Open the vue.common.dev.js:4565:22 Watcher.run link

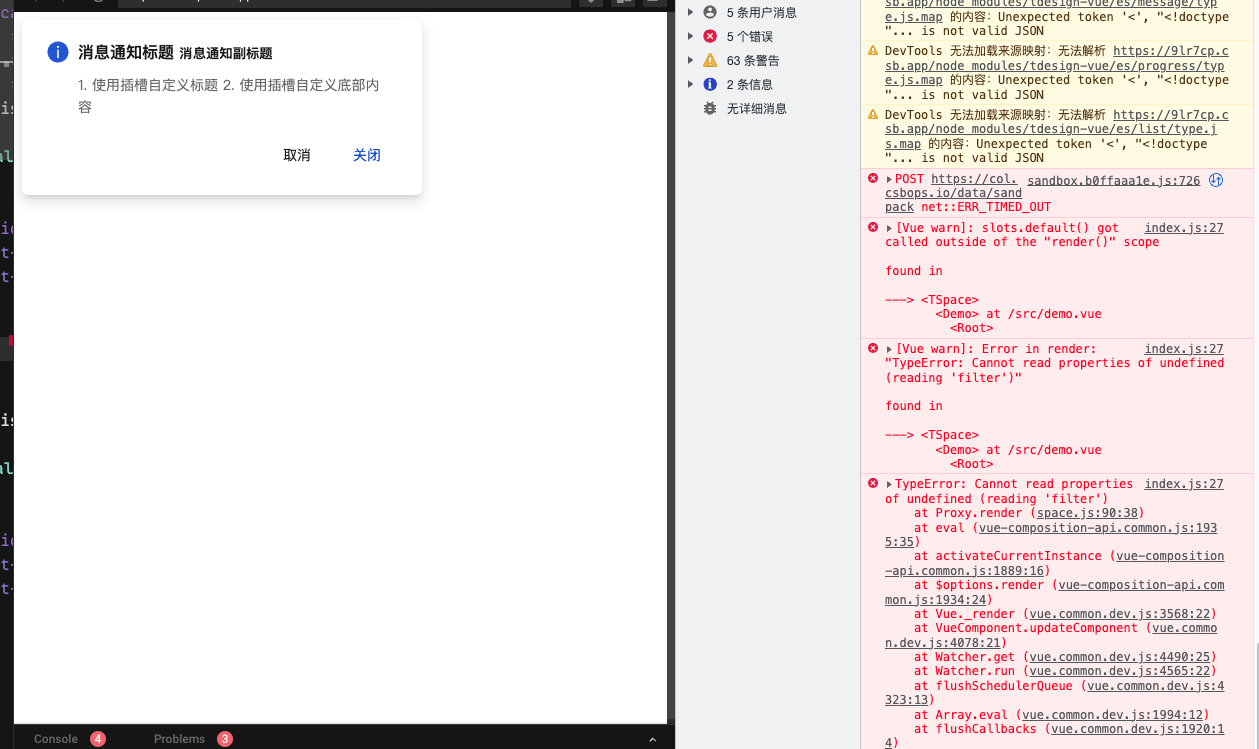tap(1121, 671)
